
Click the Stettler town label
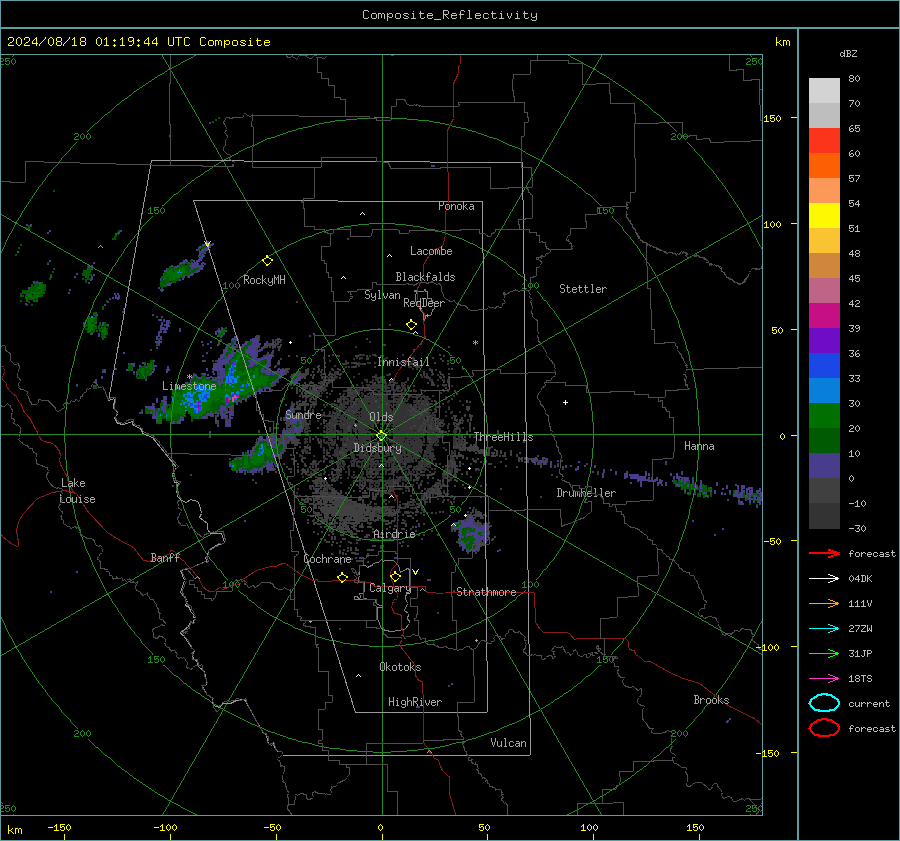click(583, 289)
